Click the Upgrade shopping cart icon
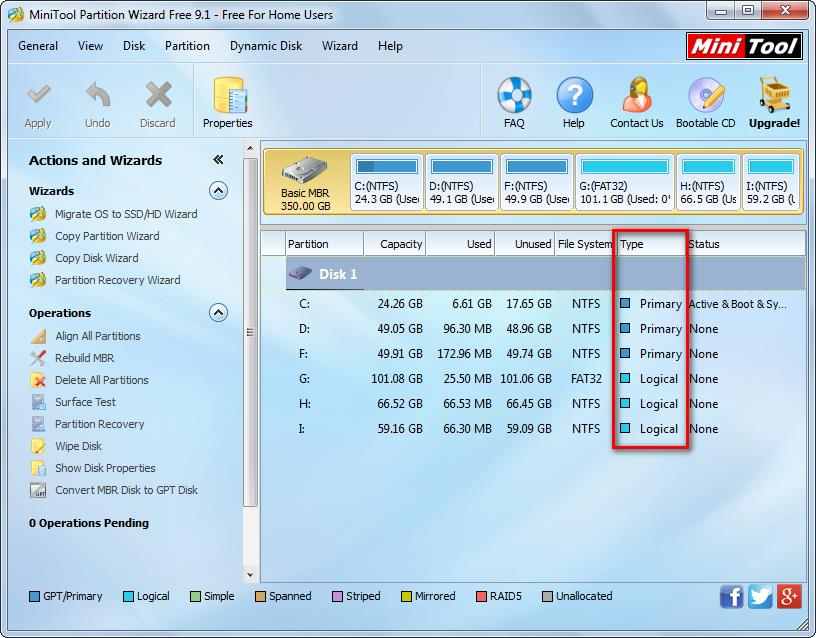Image resolution: width=816 pixels, height=638 pixels. click(x=775, y=95)
